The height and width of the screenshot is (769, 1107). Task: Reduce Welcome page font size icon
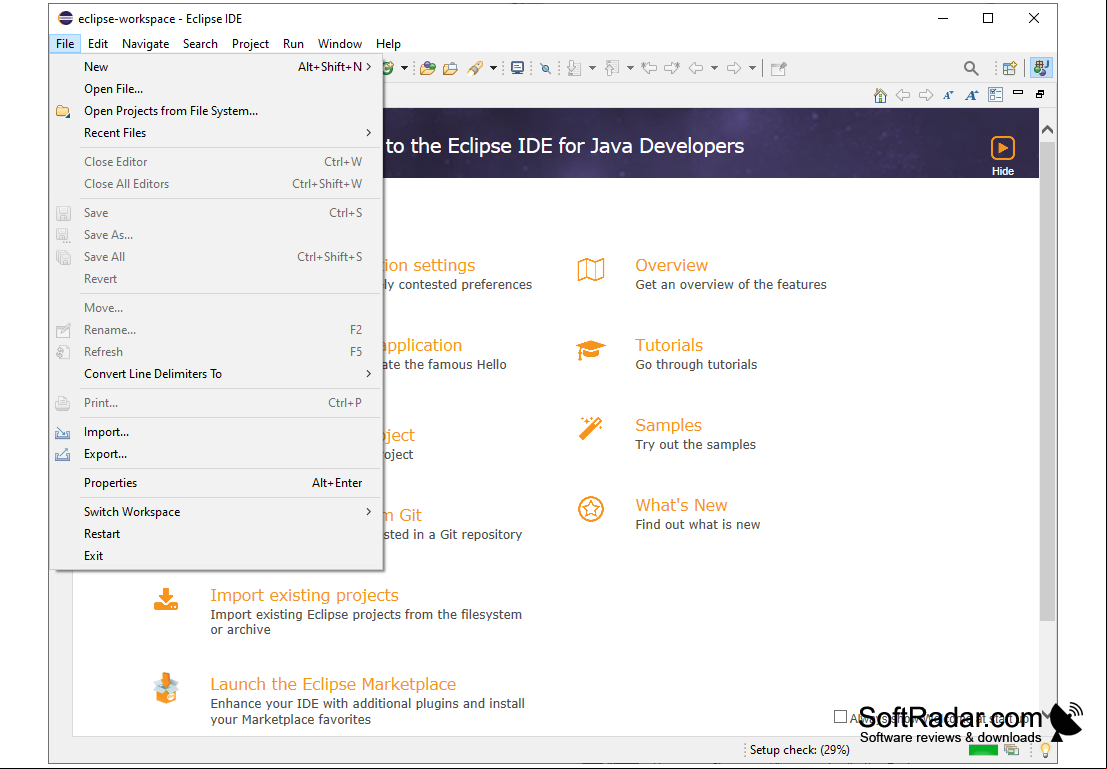click(x=948, y=95)
